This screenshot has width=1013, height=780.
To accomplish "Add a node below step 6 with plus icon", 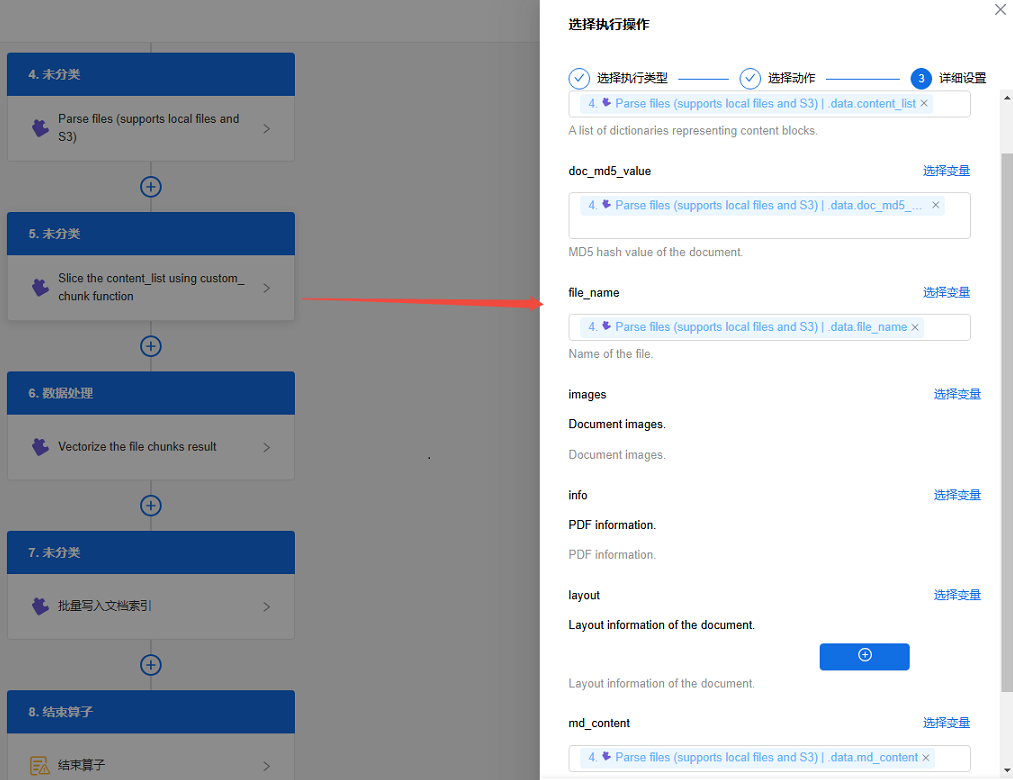I will pos(151,505).
